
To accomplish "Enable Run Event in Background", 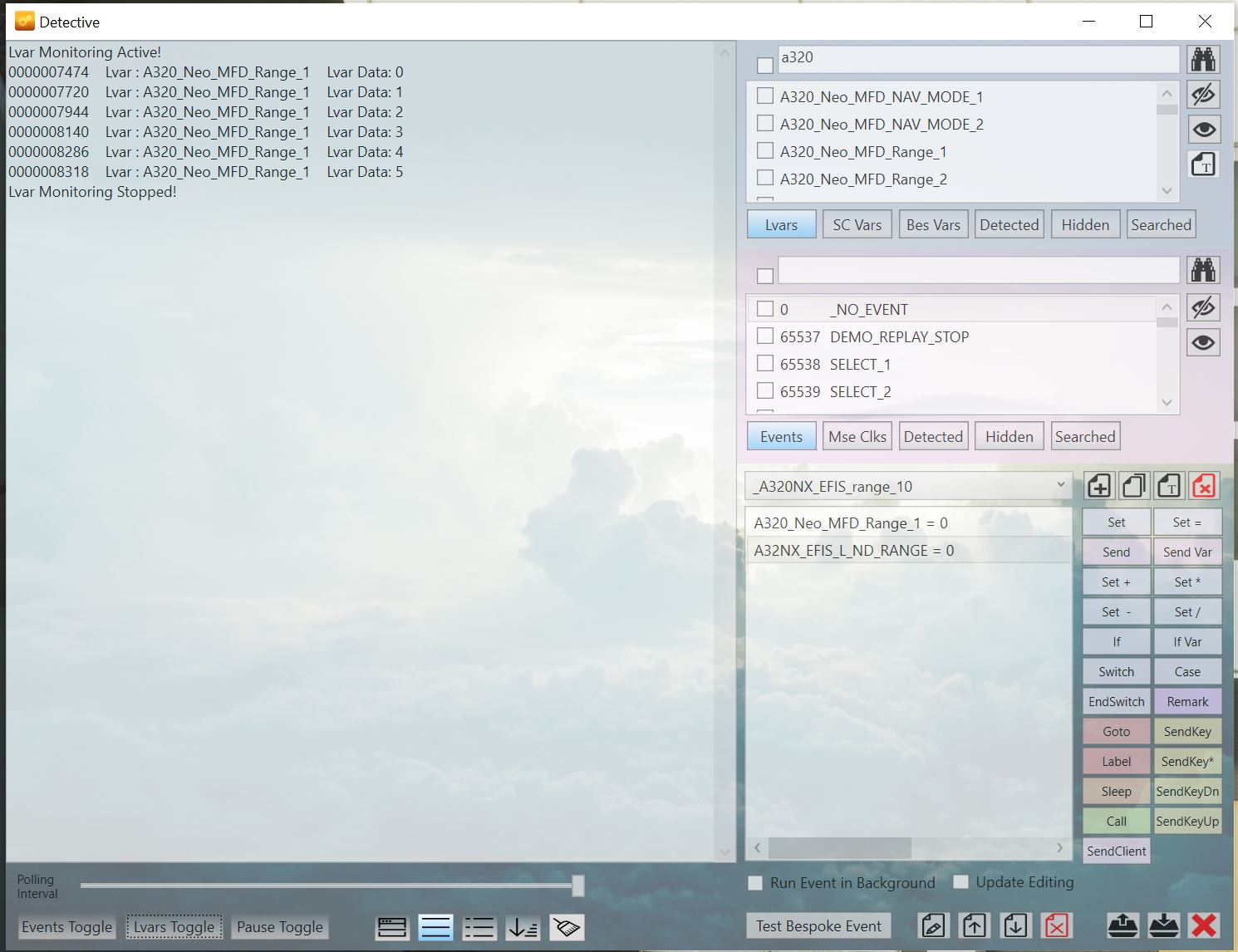I will (755, 883).
